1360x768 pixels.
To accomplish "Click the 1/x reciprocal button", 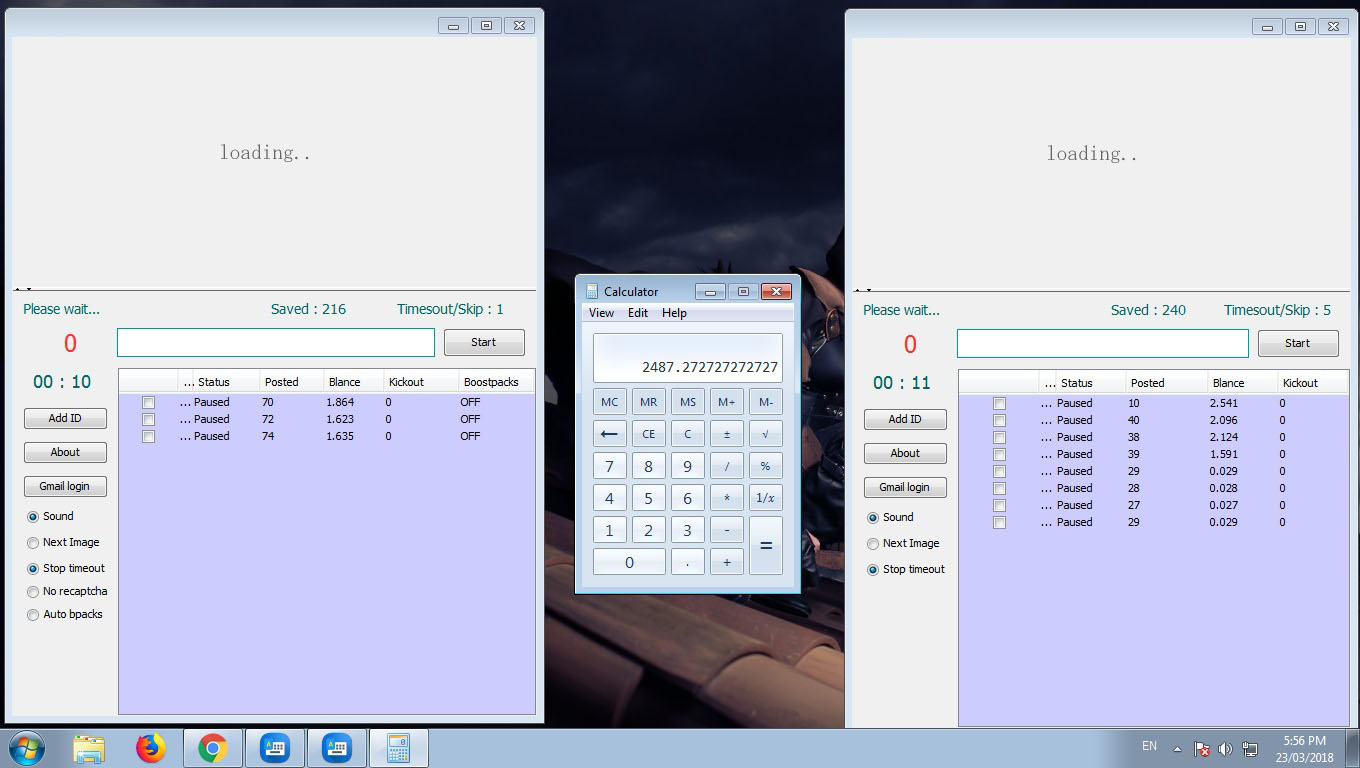I will 766,498.
